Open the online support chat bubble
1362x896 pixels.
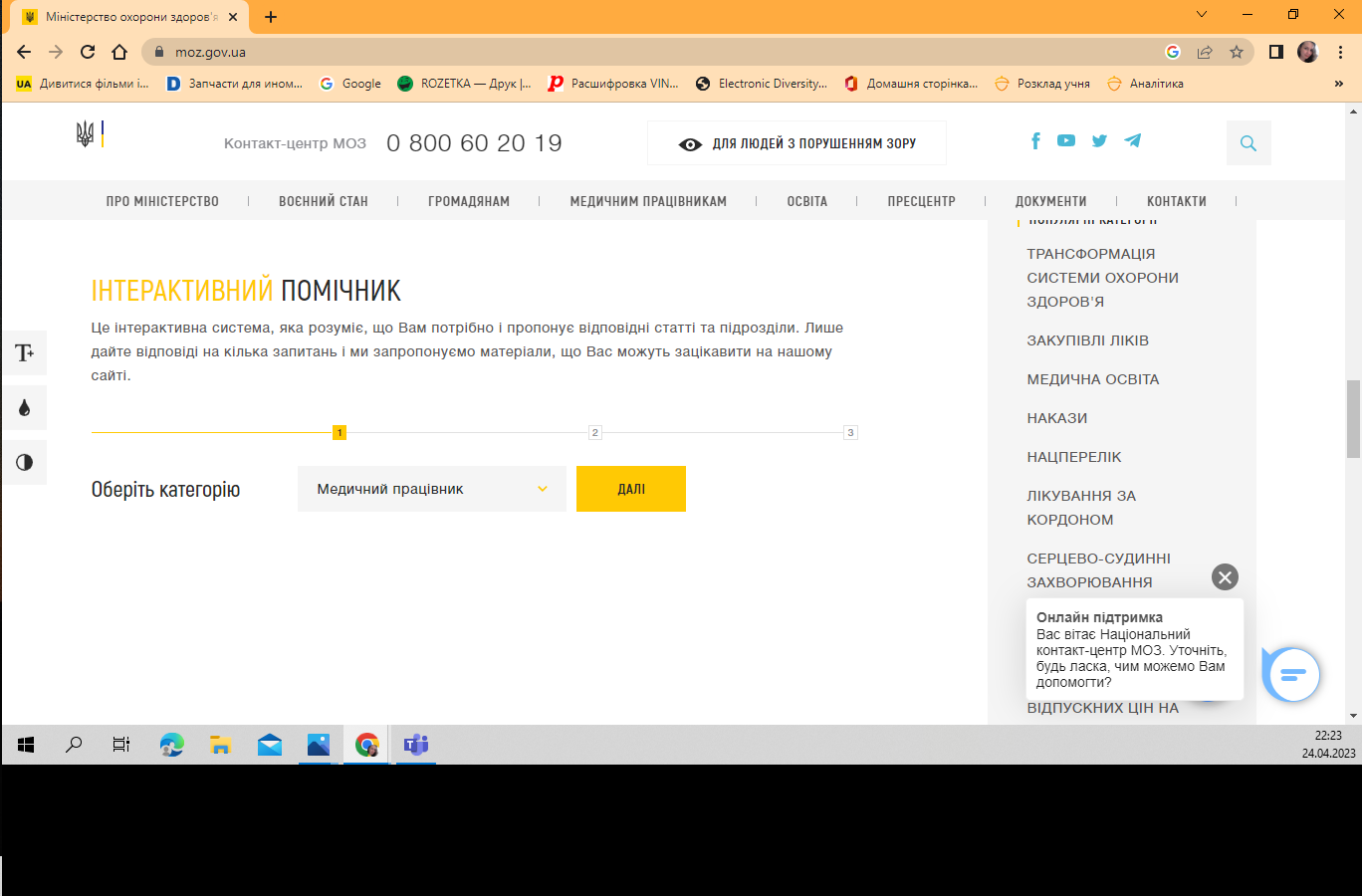[1292, 675]
